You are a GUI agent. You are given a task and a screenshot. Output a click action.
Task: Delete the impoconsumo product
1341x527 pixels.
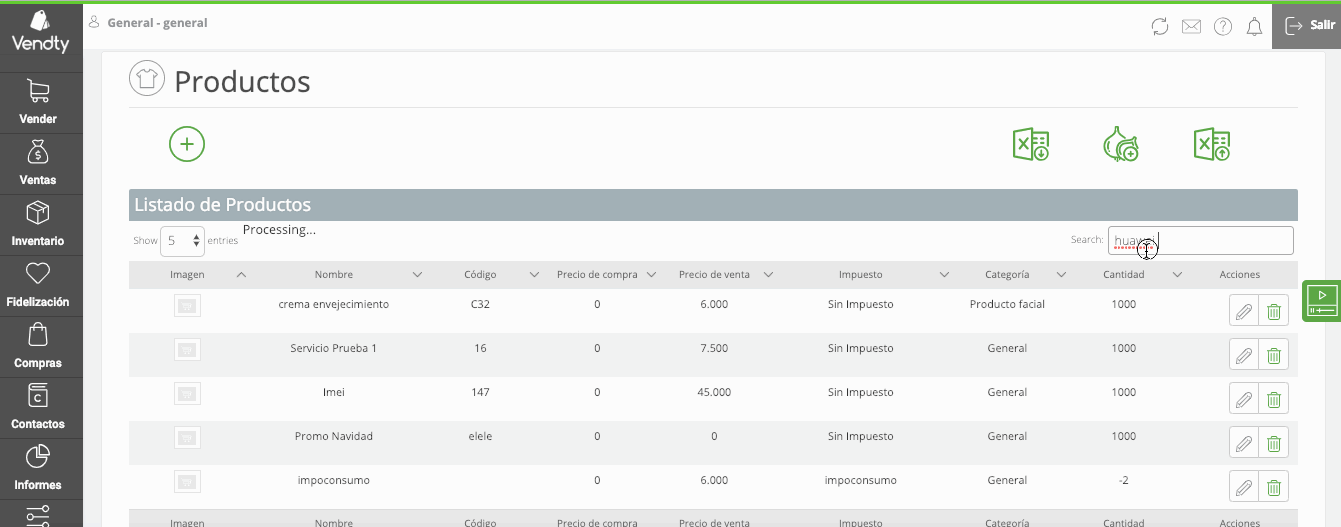point(1273,487)
